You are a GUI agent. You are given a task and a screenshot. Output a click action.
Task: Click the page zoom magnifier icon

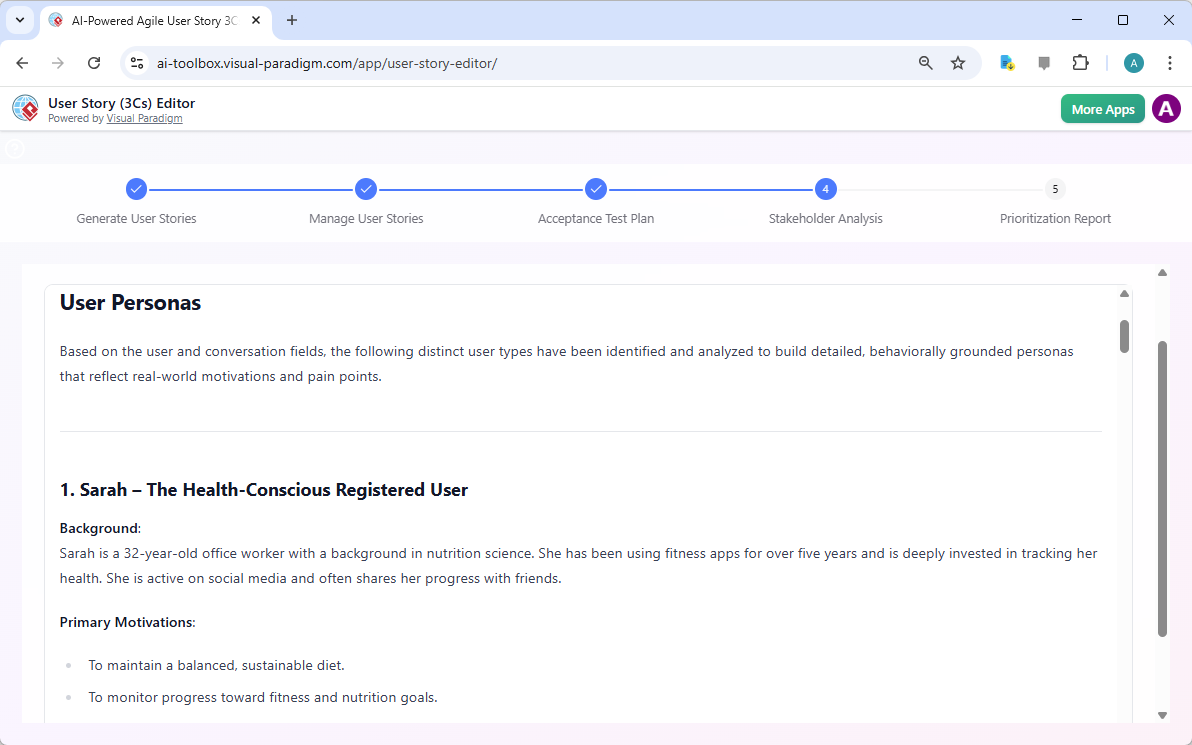pyautogui.click(x=925, y=62)
